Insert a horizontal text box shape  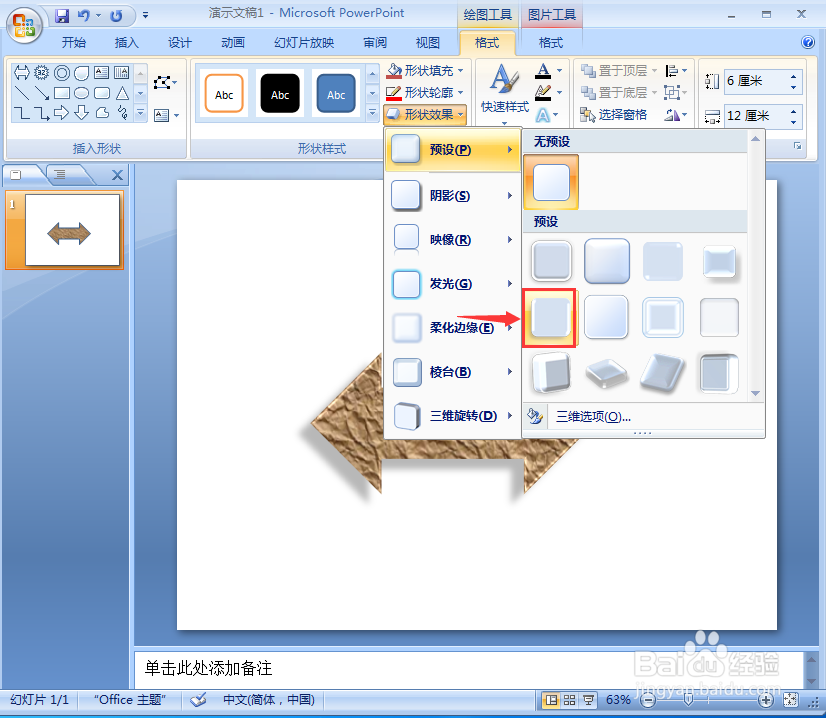coord(102,72)
